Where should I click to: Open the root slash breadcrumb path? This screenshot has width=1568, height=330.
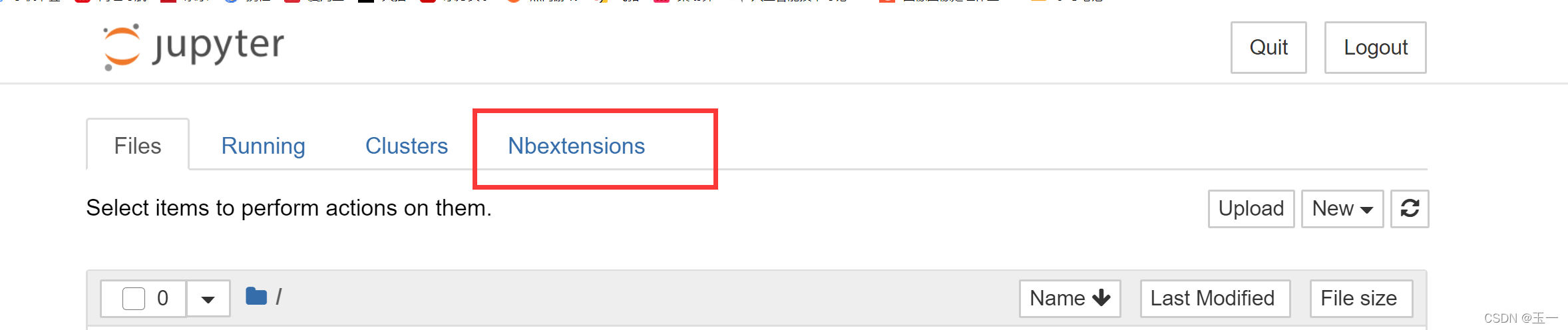click(279, 297)
